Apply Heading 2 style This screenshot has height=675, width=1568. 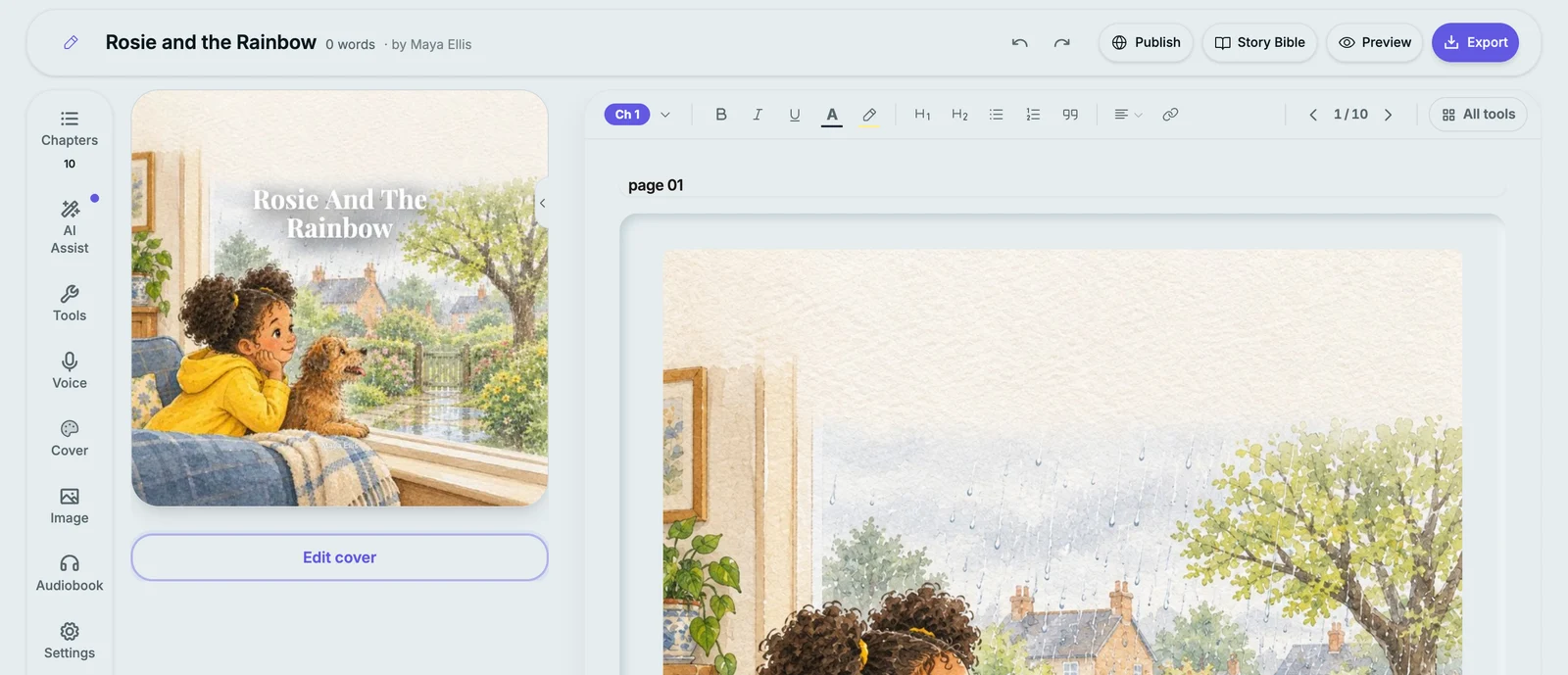pos(959,115)
